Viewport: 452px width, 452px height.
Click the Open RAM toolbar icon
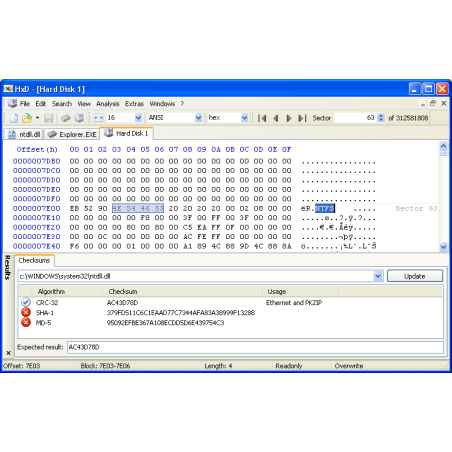65,118
